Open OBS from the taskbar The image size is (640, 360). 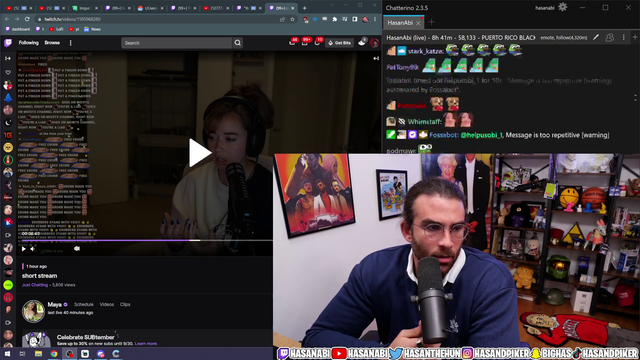click(x=69, y=354)
